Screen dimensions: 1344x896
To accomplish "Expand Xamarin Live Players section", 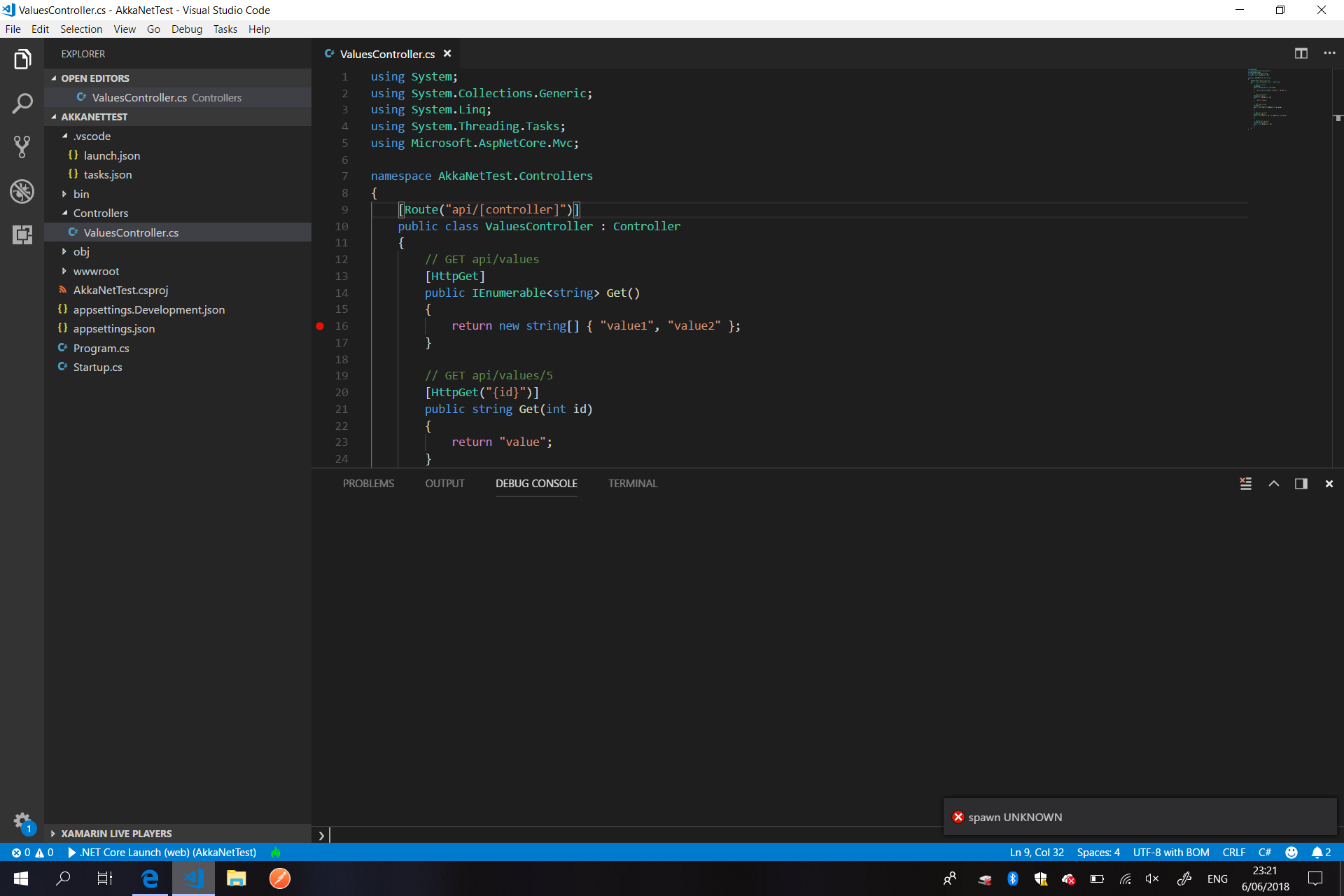I will tap(115, 834).
